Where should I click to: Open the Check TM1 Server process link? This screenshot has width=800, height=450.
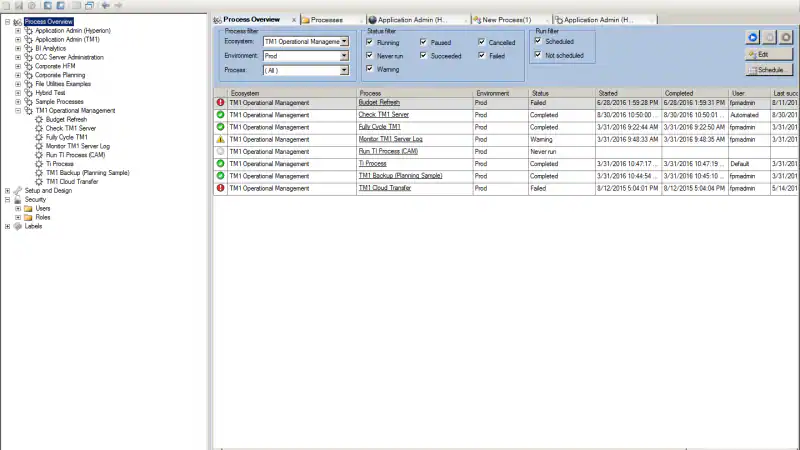pos(384,115)
